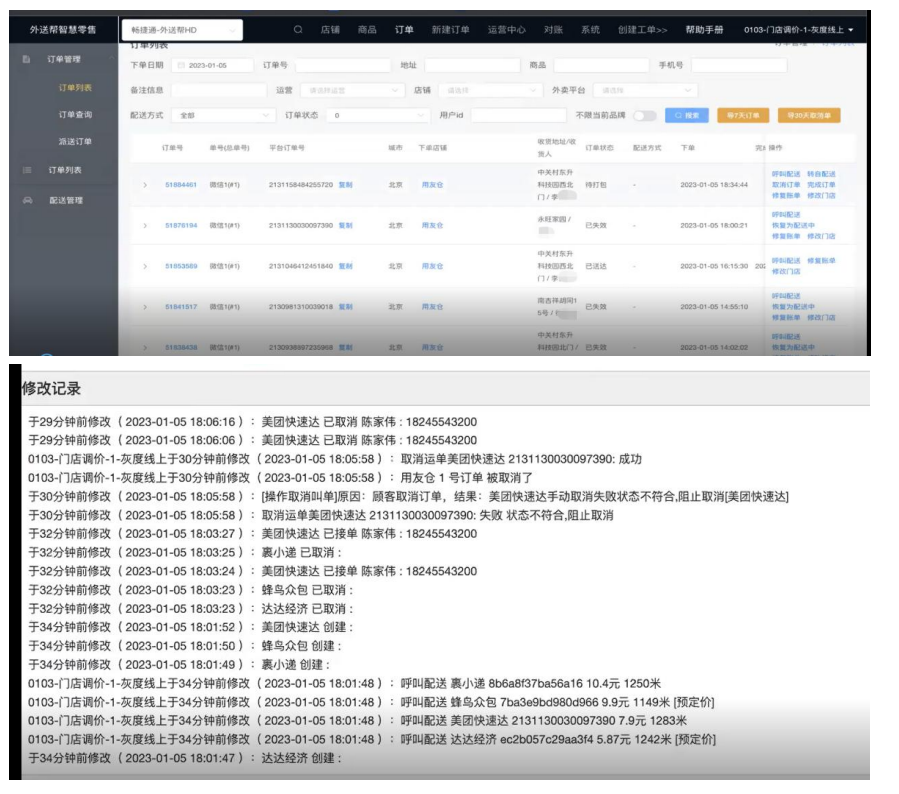Click the 配送管理 car icon in sidebar

27,200
